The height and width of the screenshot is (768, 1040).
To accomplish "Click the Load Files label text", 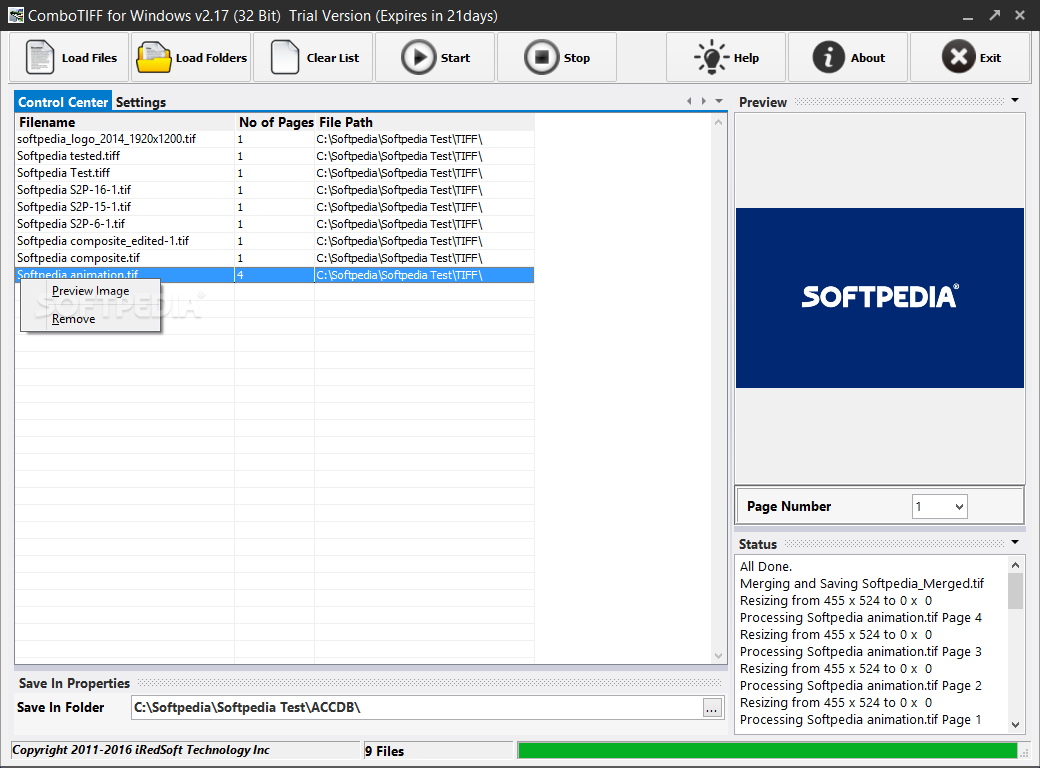I will click(x=89, y=58).
